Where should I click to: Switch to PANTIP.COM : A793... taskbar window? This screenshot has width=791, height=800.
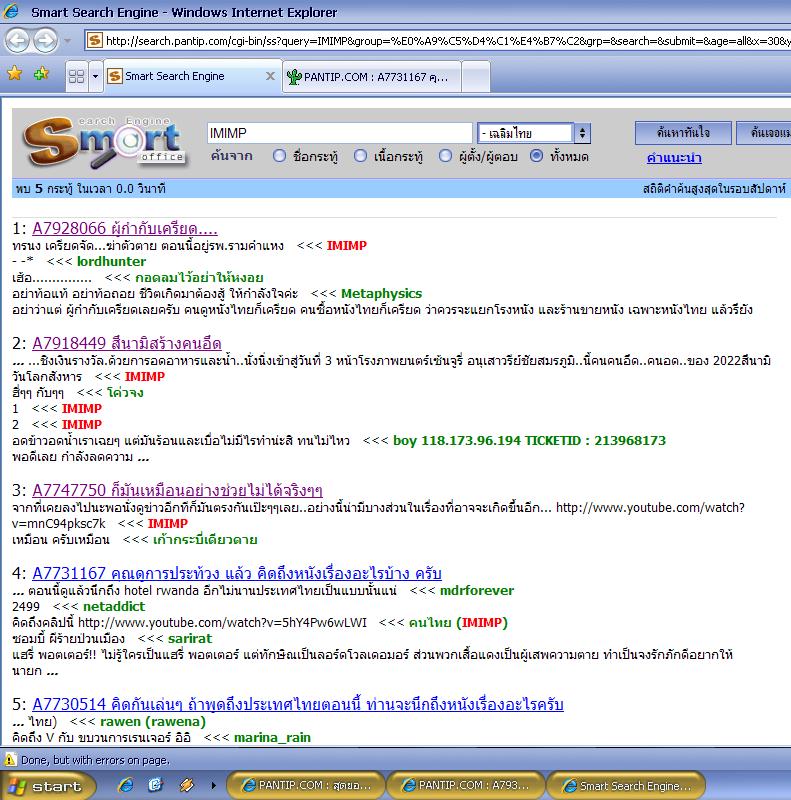(465, 786)
